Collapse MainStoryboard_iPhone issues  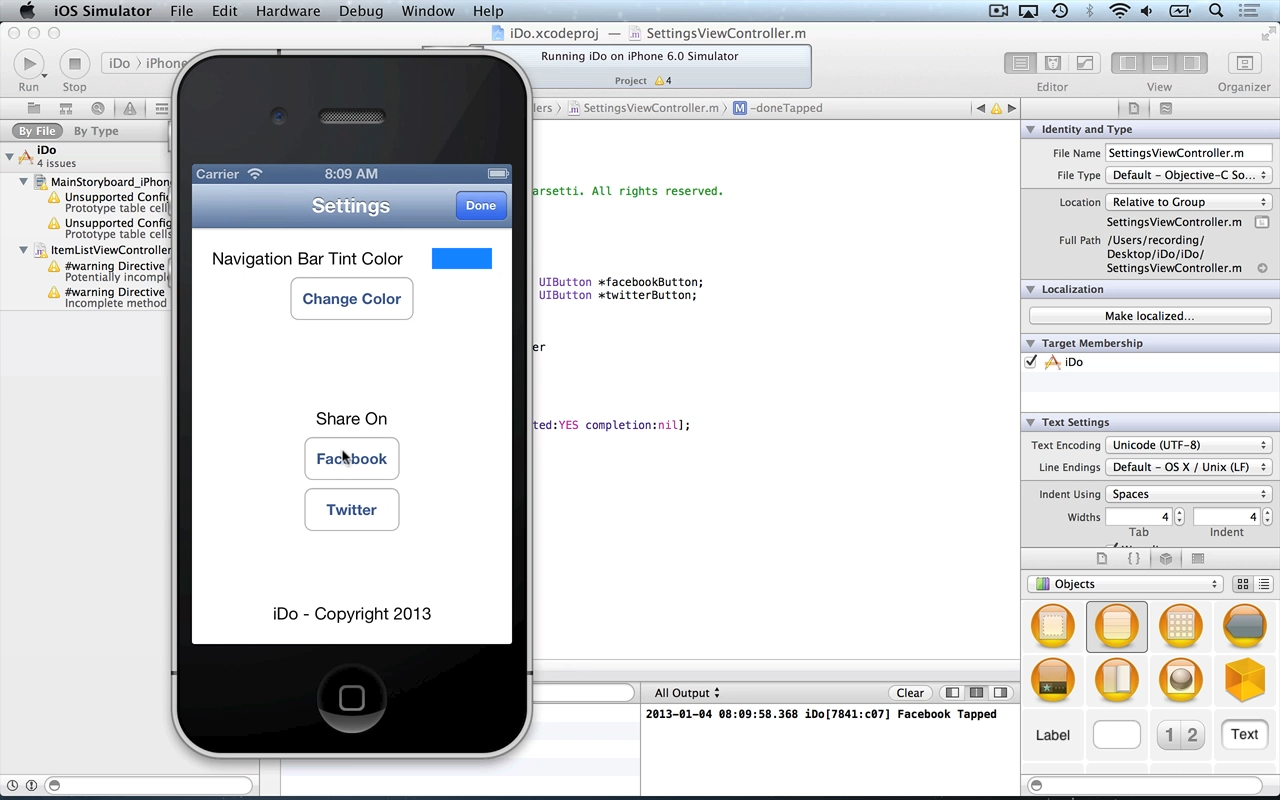pos(24,181)
